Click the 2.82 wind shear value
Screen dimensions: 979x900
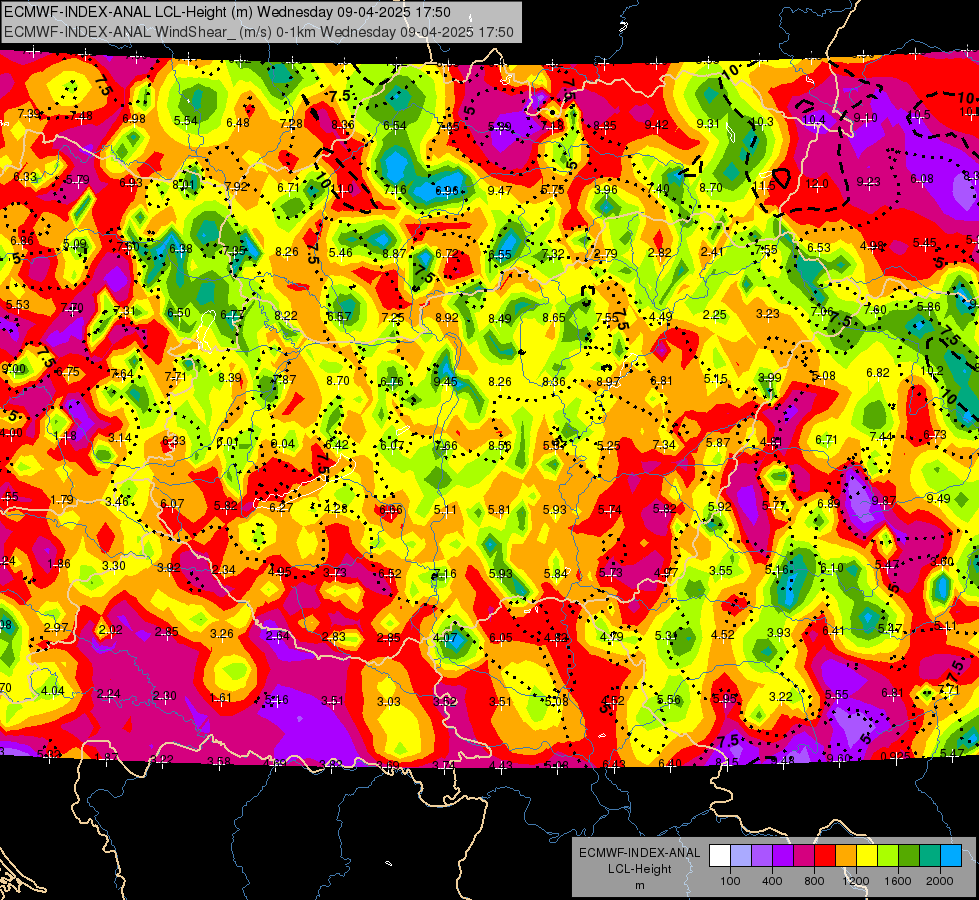coord(659,252)
